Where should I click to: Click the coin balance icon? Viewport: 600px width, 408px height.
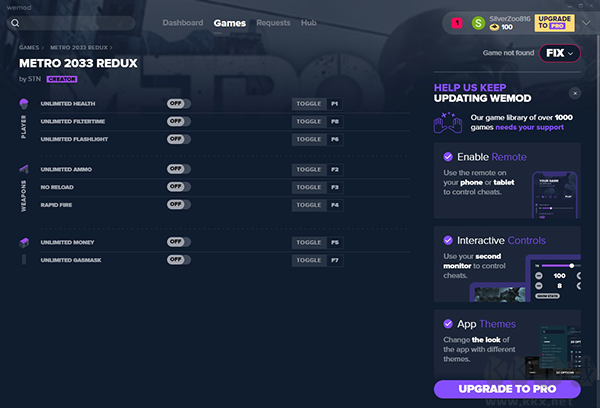(494, 27)
